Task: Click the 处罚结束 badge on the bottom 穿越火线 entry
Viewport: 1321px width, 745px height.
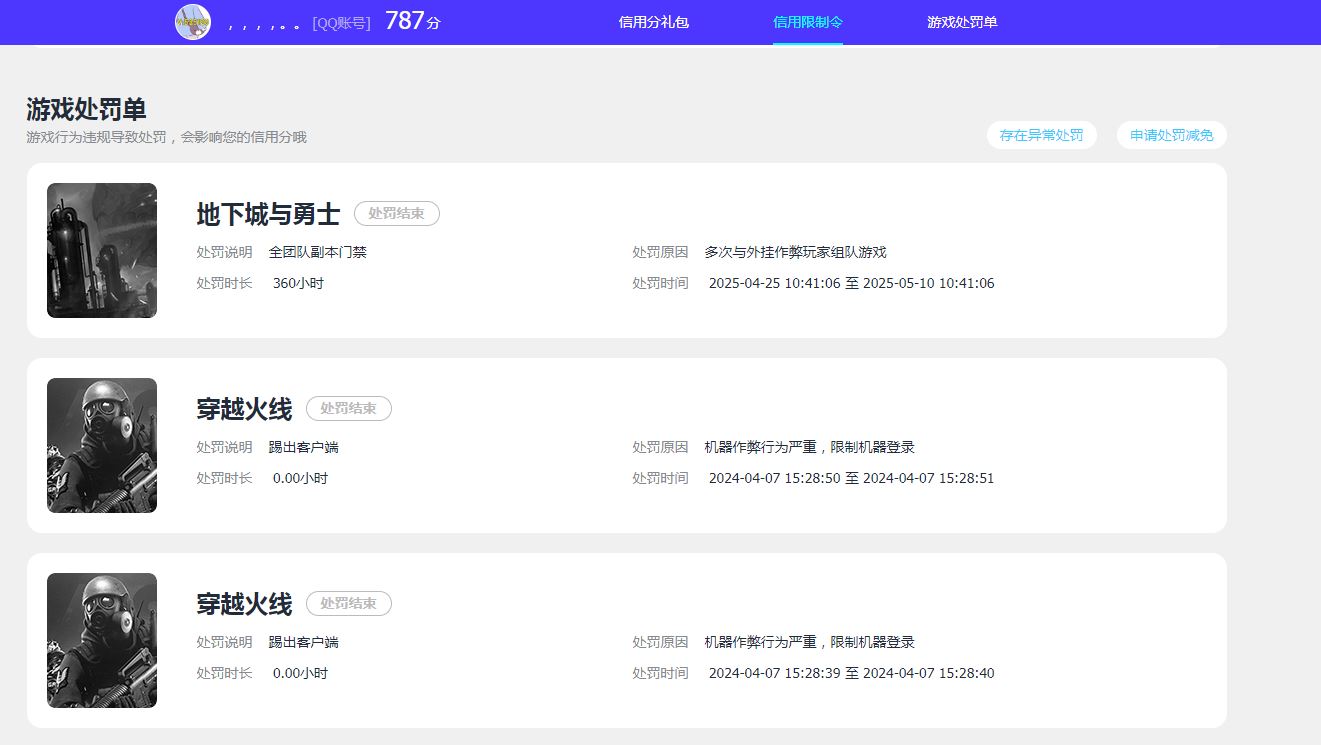Action: point(348,603)
